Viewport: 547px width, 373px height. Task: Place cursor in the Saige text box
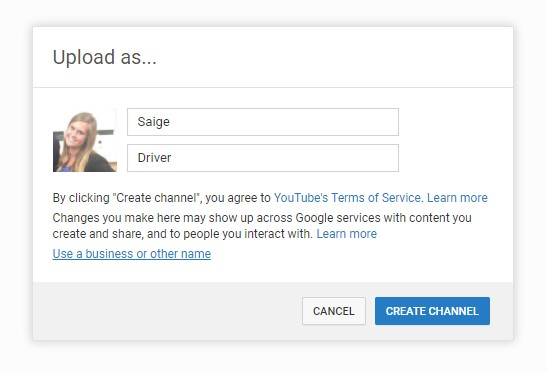263,122
